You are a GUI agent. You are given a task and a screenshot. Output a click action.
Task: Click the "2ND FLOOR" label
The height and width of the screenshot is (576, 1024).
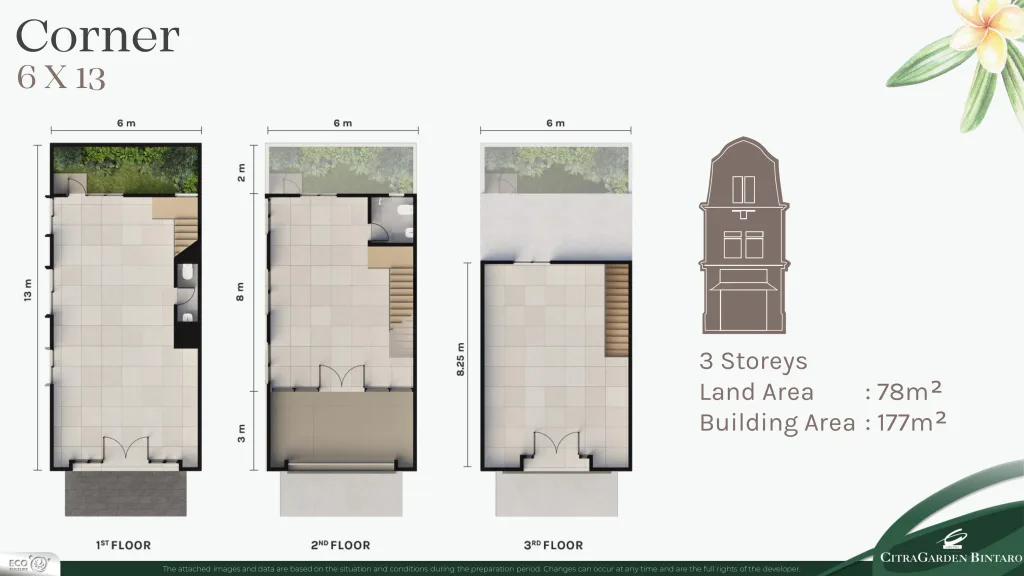point(340,545)
